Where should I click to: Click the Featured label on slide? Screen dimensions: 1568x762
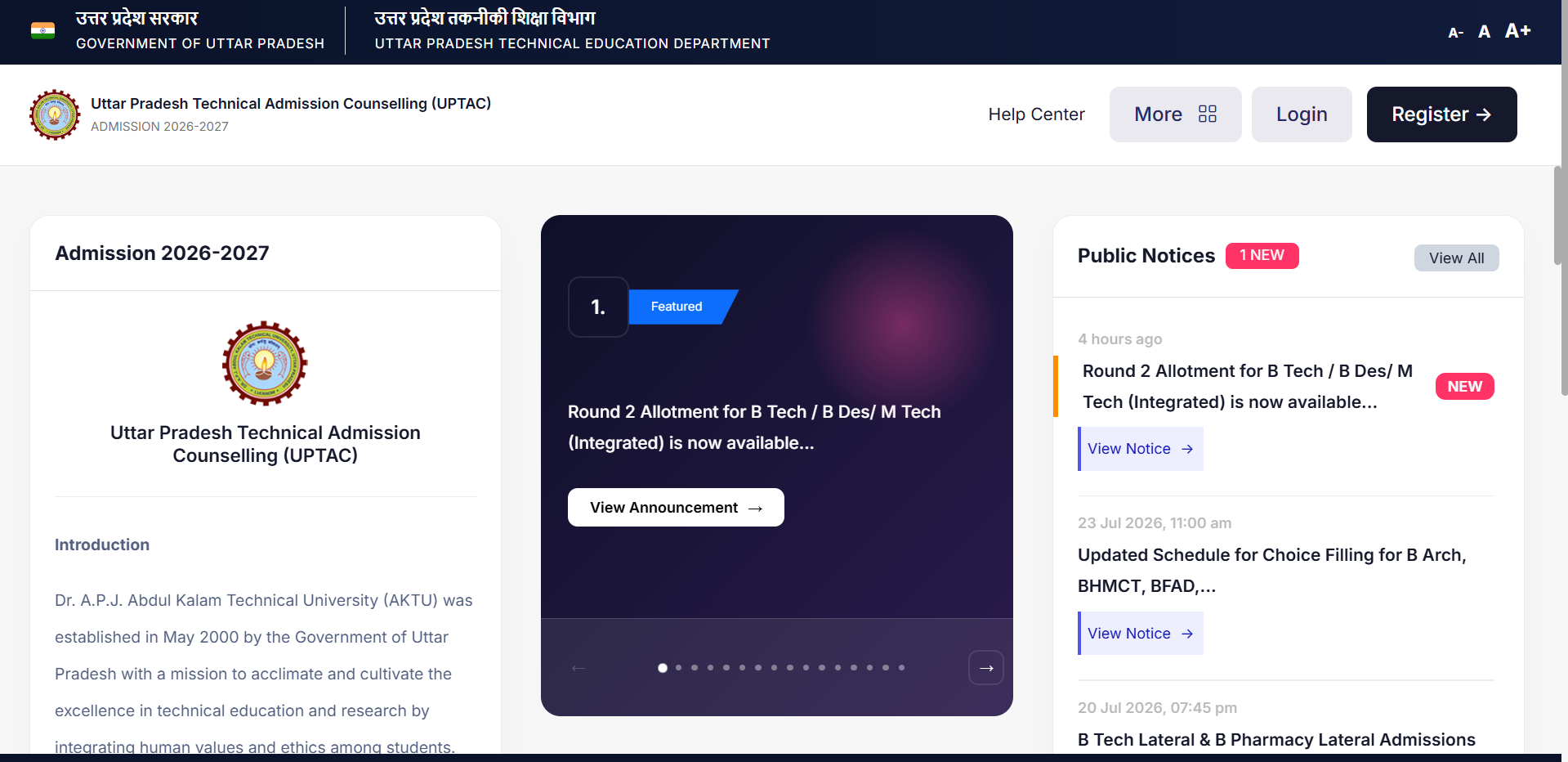point(677,307)
